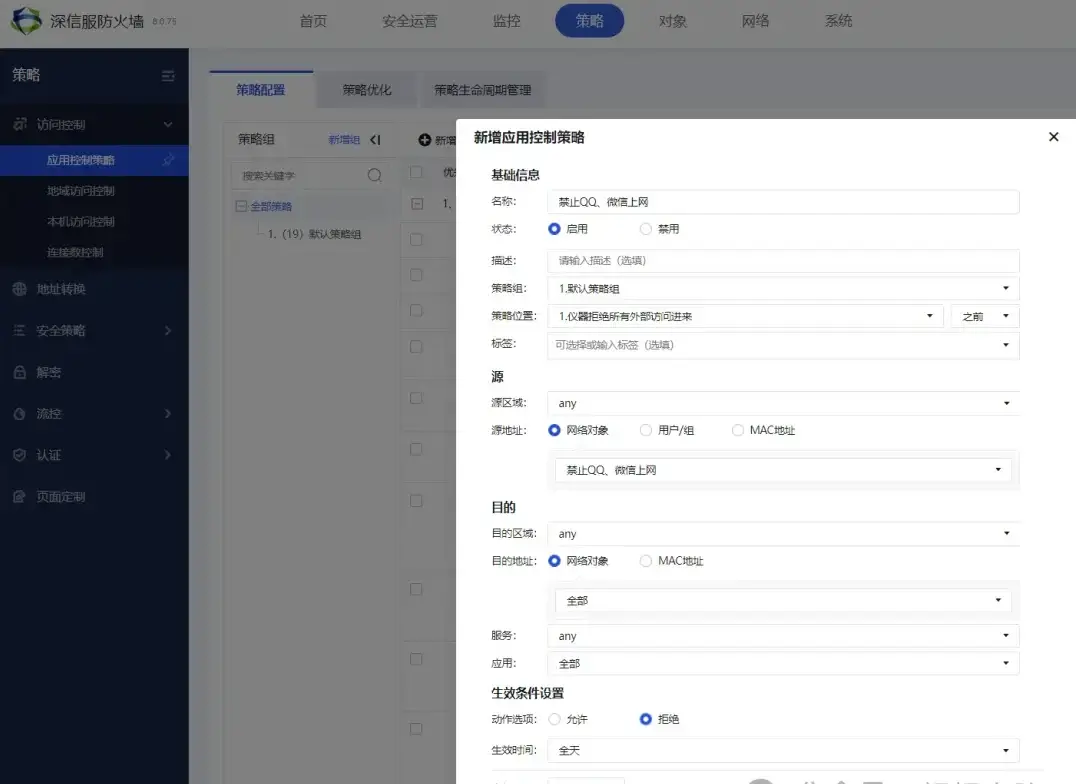1076x784 pixels.
Task: Click the search magnifier icon in 策略组
Action: click(374, 175)
